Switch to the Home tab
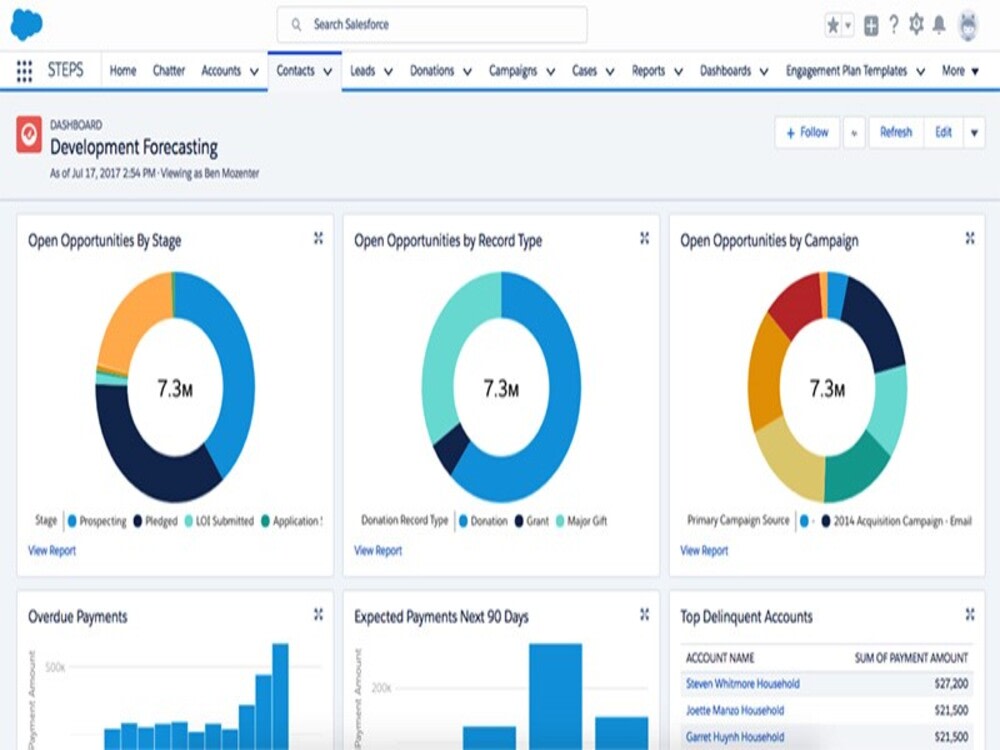Image resolution: width=1000 pixels, height=750 pixels. (x=122, y=71)
